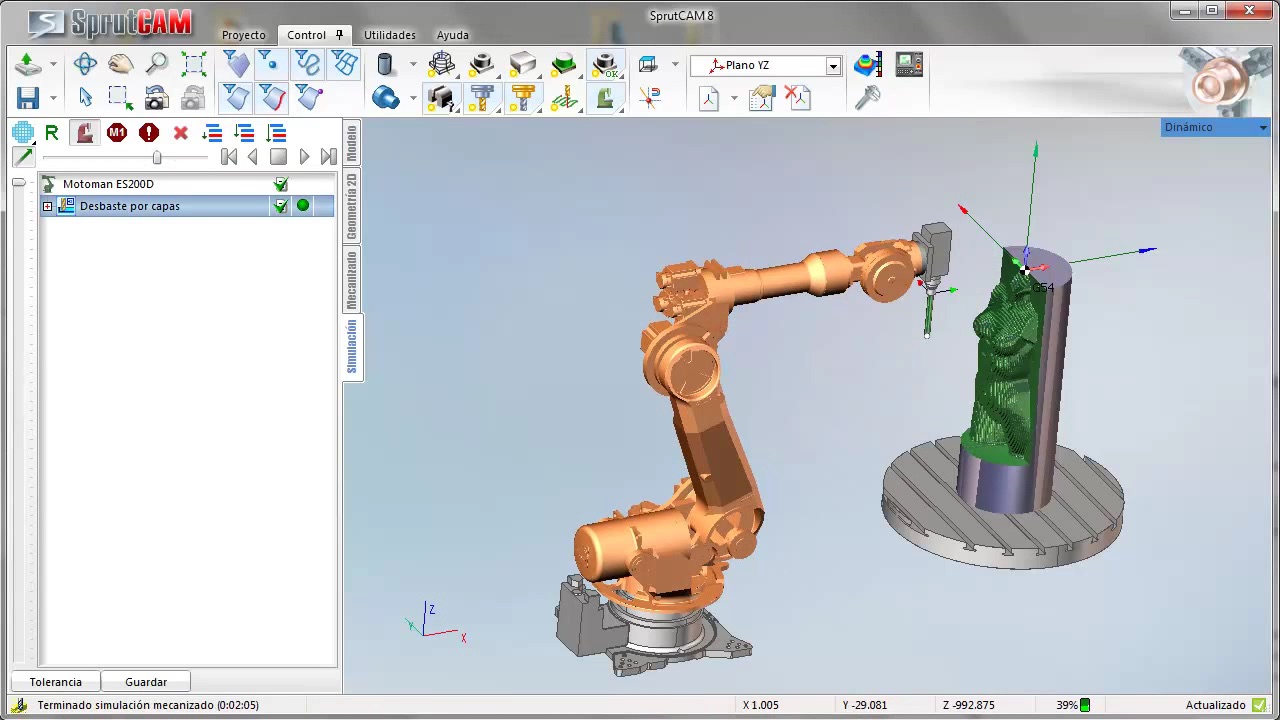Viewport: 1280px width, 720px height.
Task: Select the magnifier zoom tool
Action: point(157,65)
